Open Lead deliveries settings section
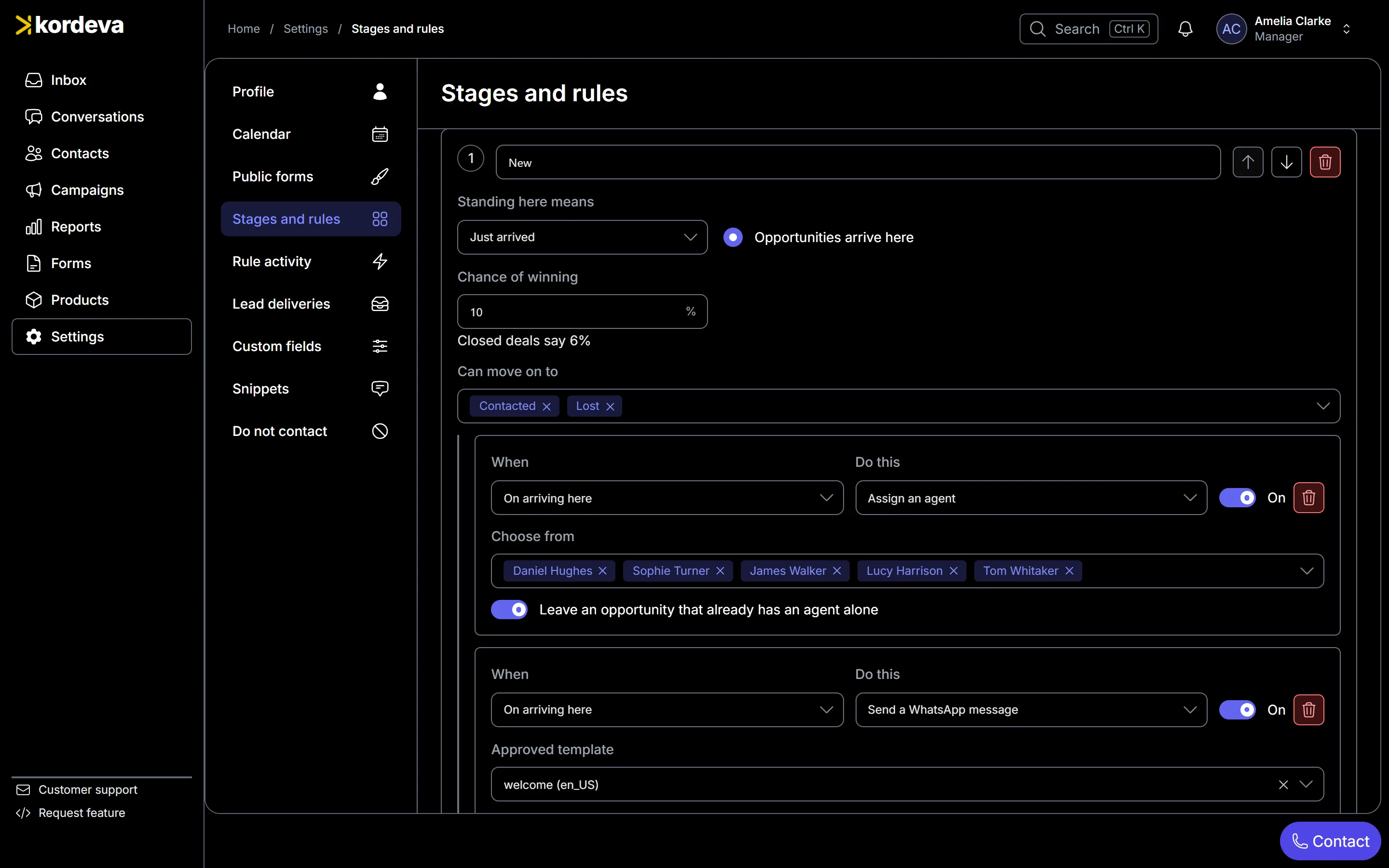The image size is (1389, 868). tap(311, 304)
